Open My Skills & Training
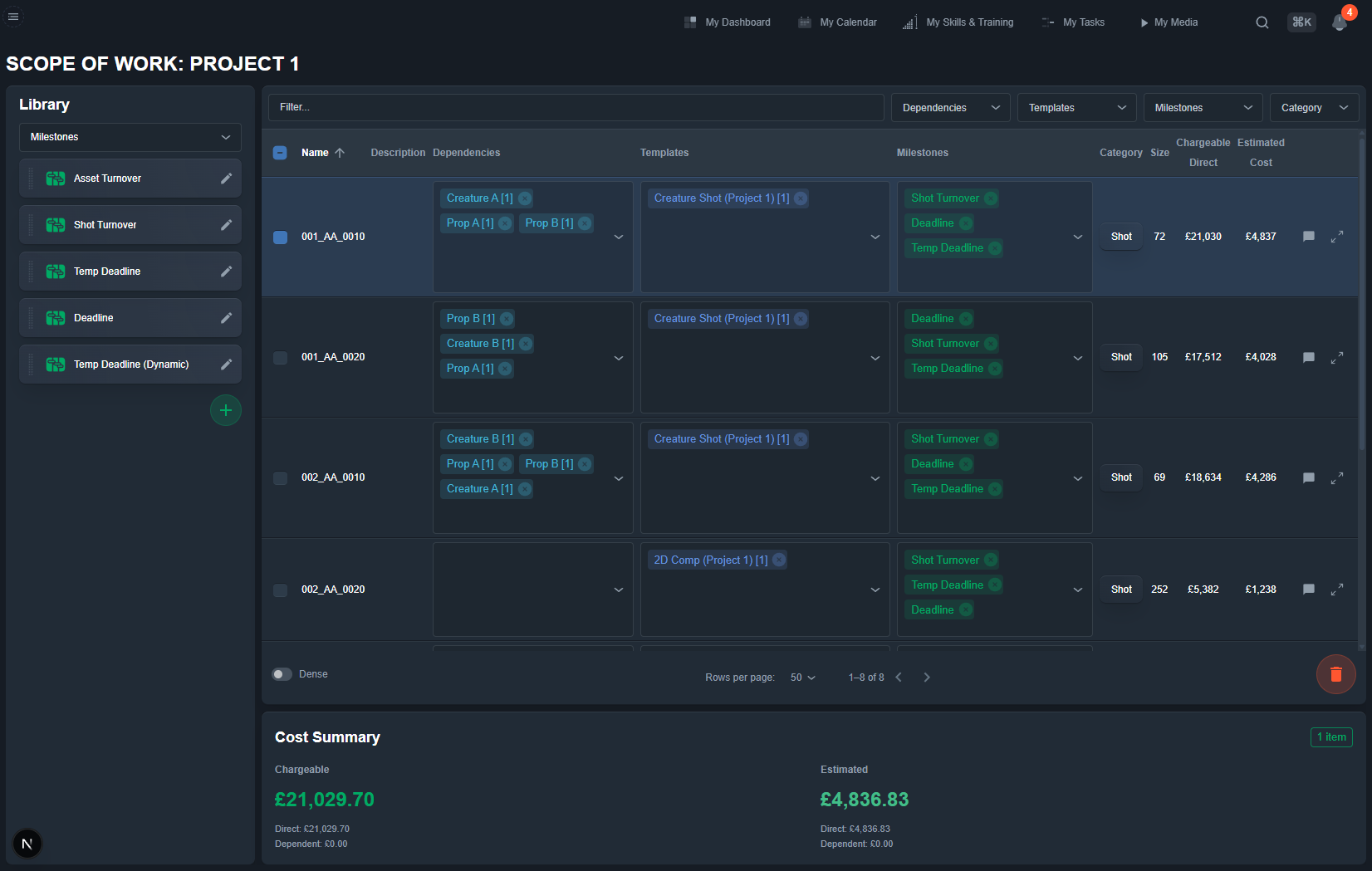 click(958, 22)
